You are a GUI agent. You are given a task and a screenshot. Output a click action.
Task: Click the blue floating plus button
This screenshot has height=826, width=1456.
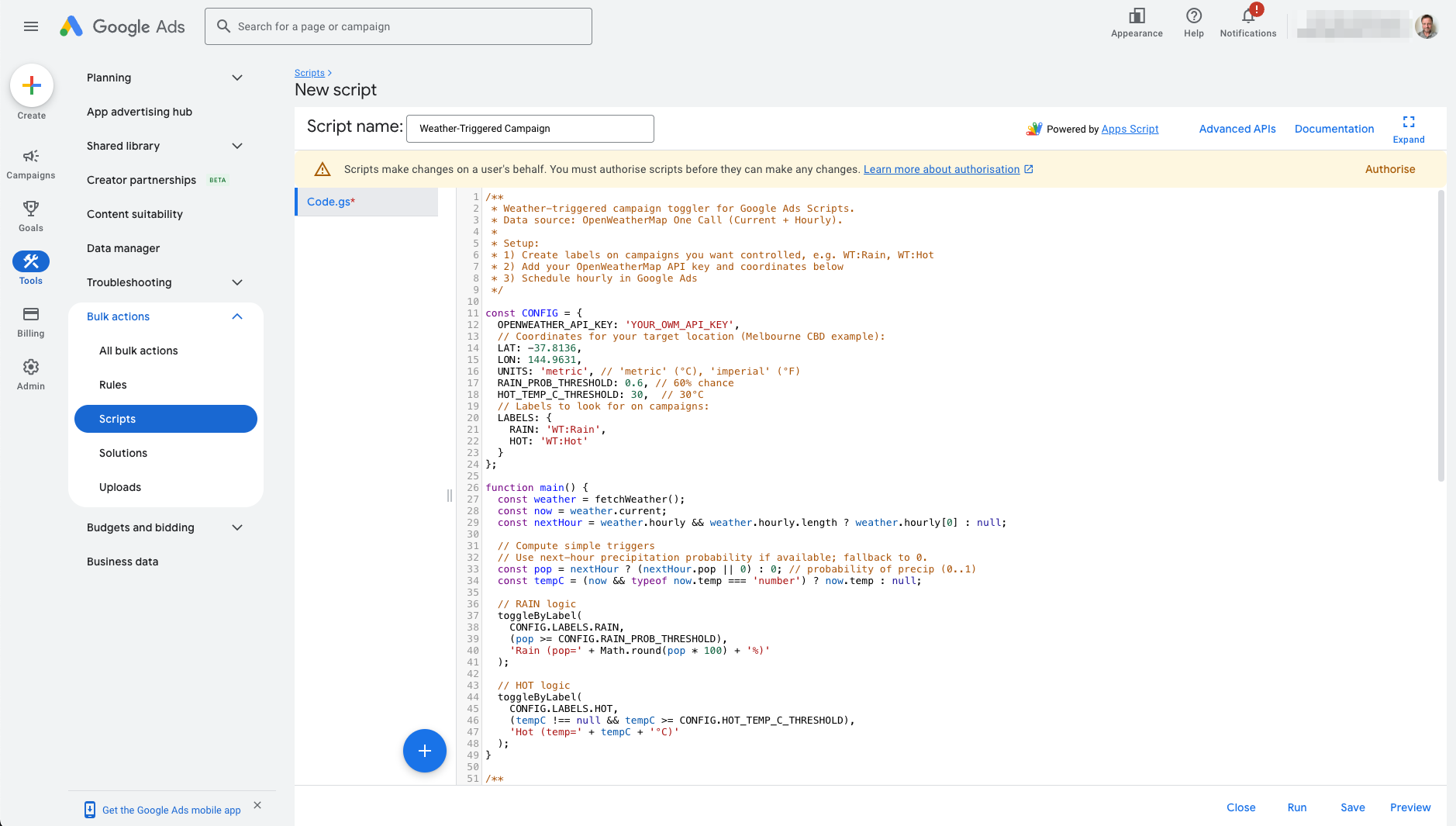pos(425,750)
